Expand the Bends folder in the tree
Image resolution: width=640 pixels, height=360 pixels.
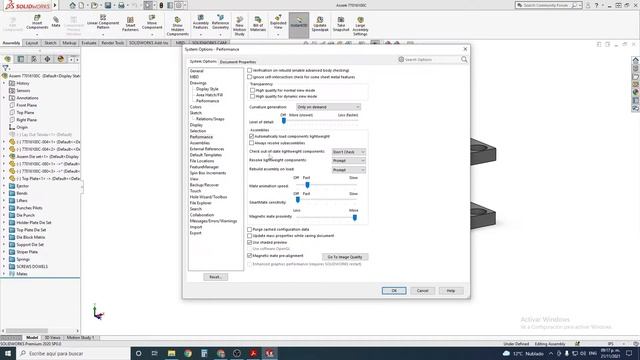pyautogui.click(x=4, y=193)
